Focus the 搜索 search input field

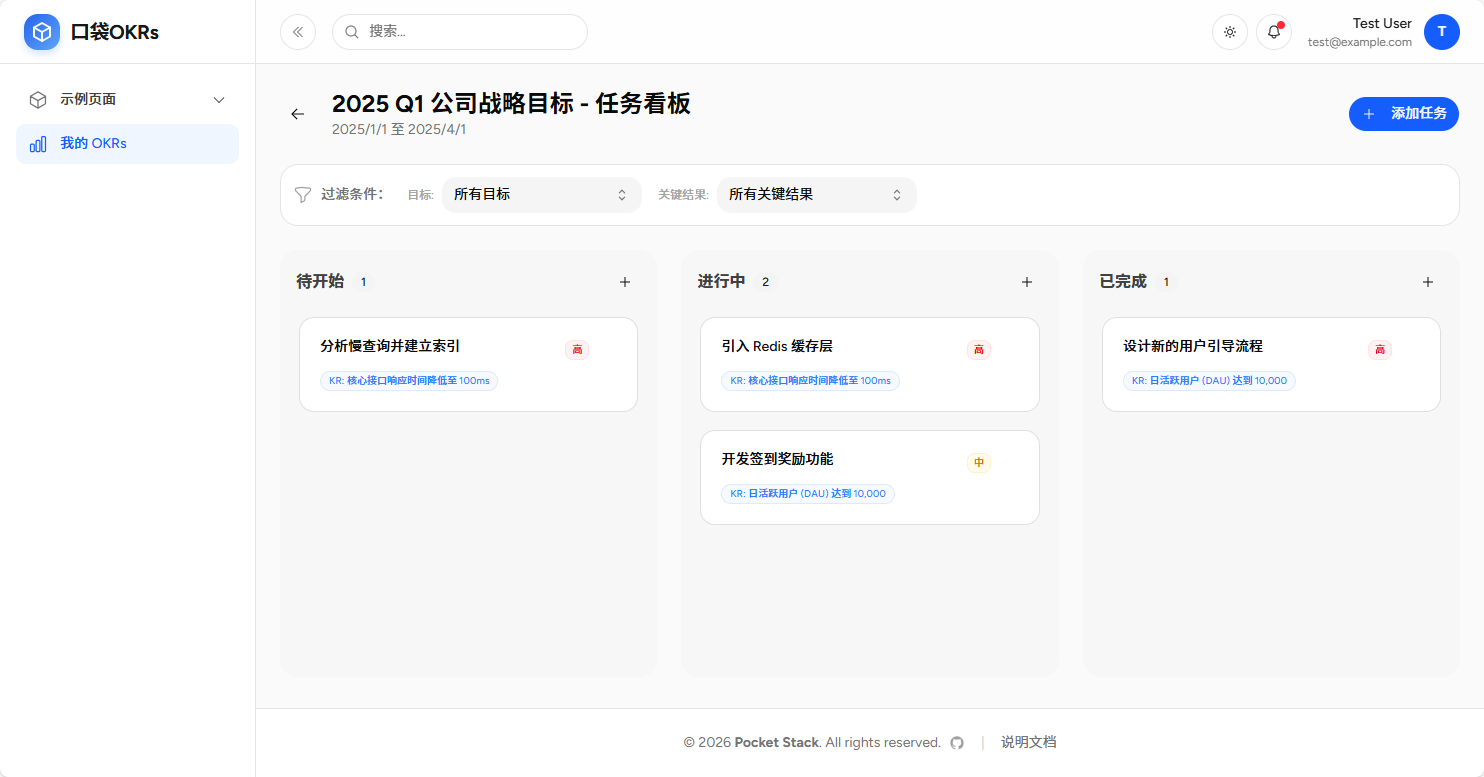tap(470, 32)
